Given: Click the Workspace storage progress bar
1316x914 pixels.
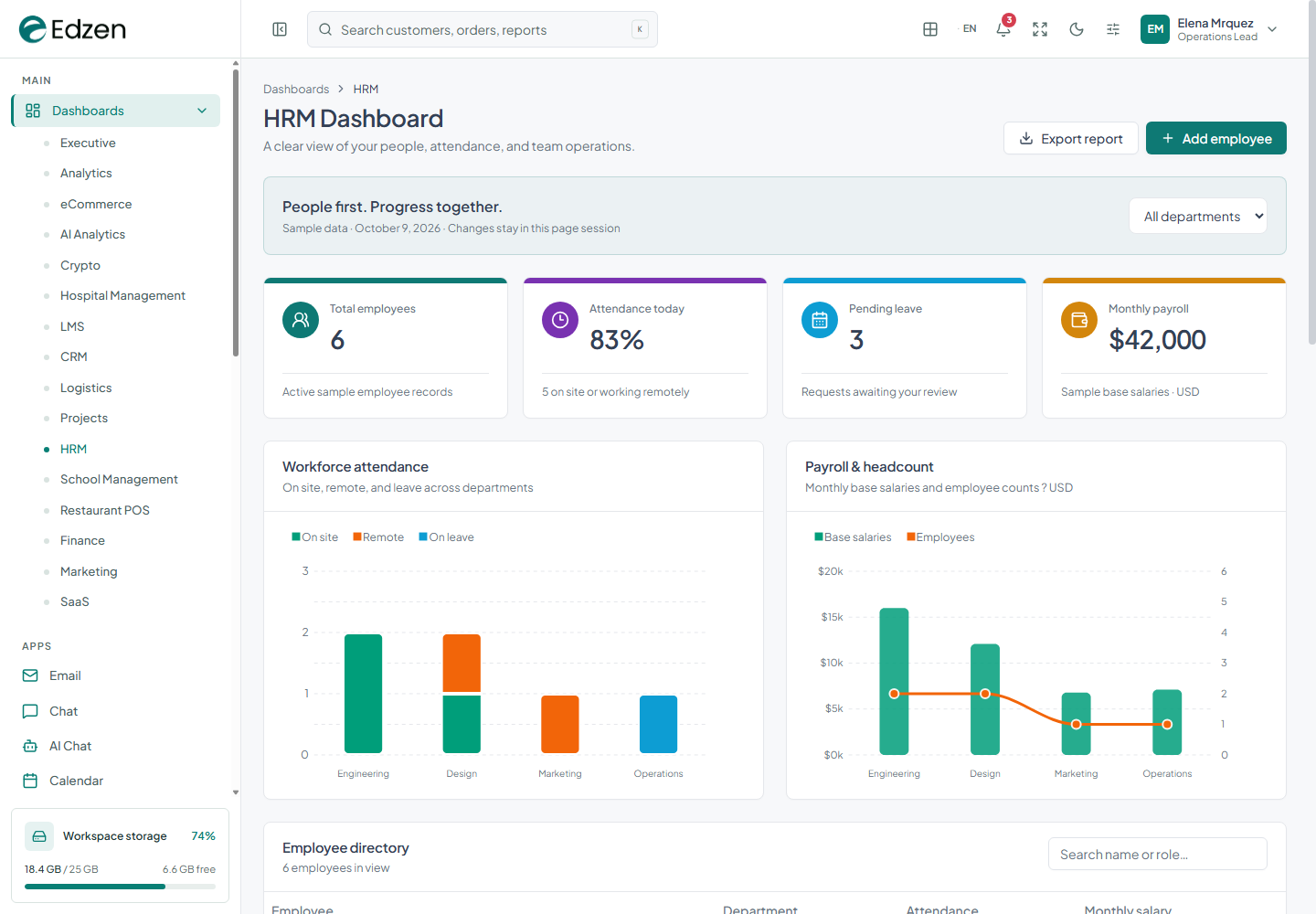Looking at the screenshot, I should click(x=120, y=887).
